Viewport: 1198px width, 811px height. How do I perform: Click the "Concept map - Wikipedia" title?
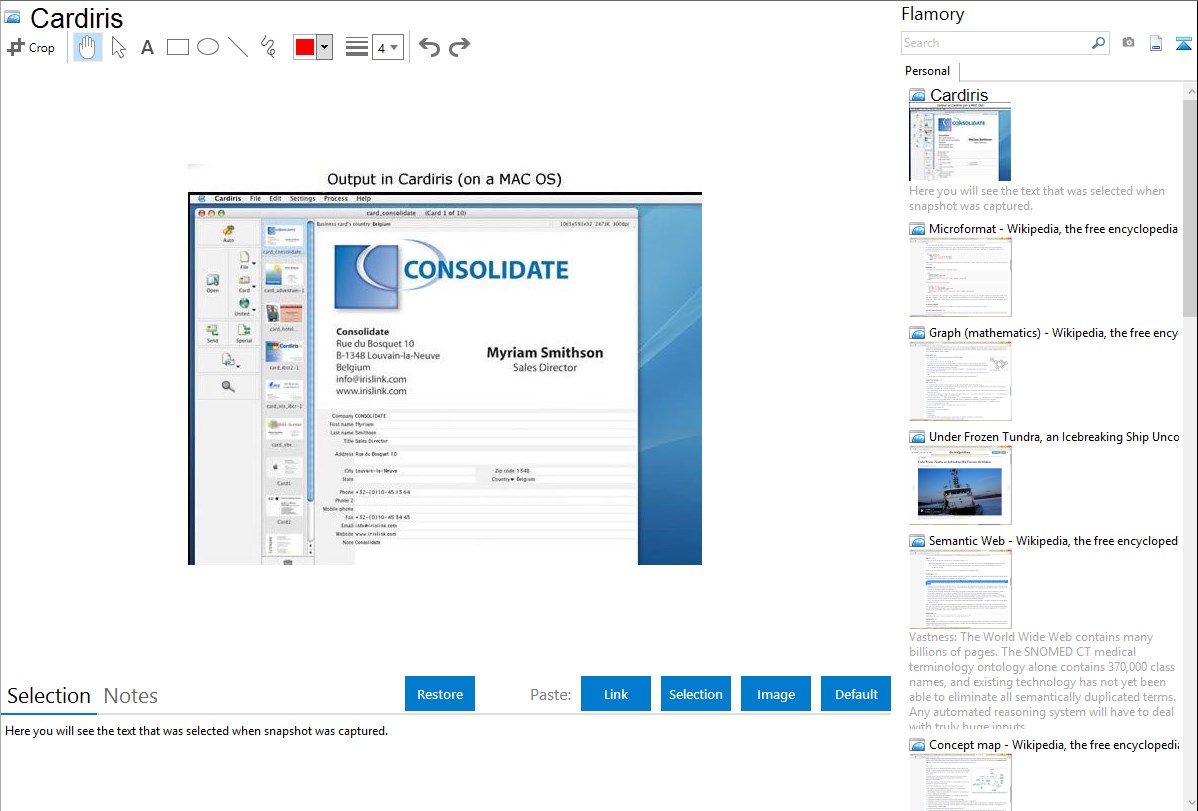1054,744
